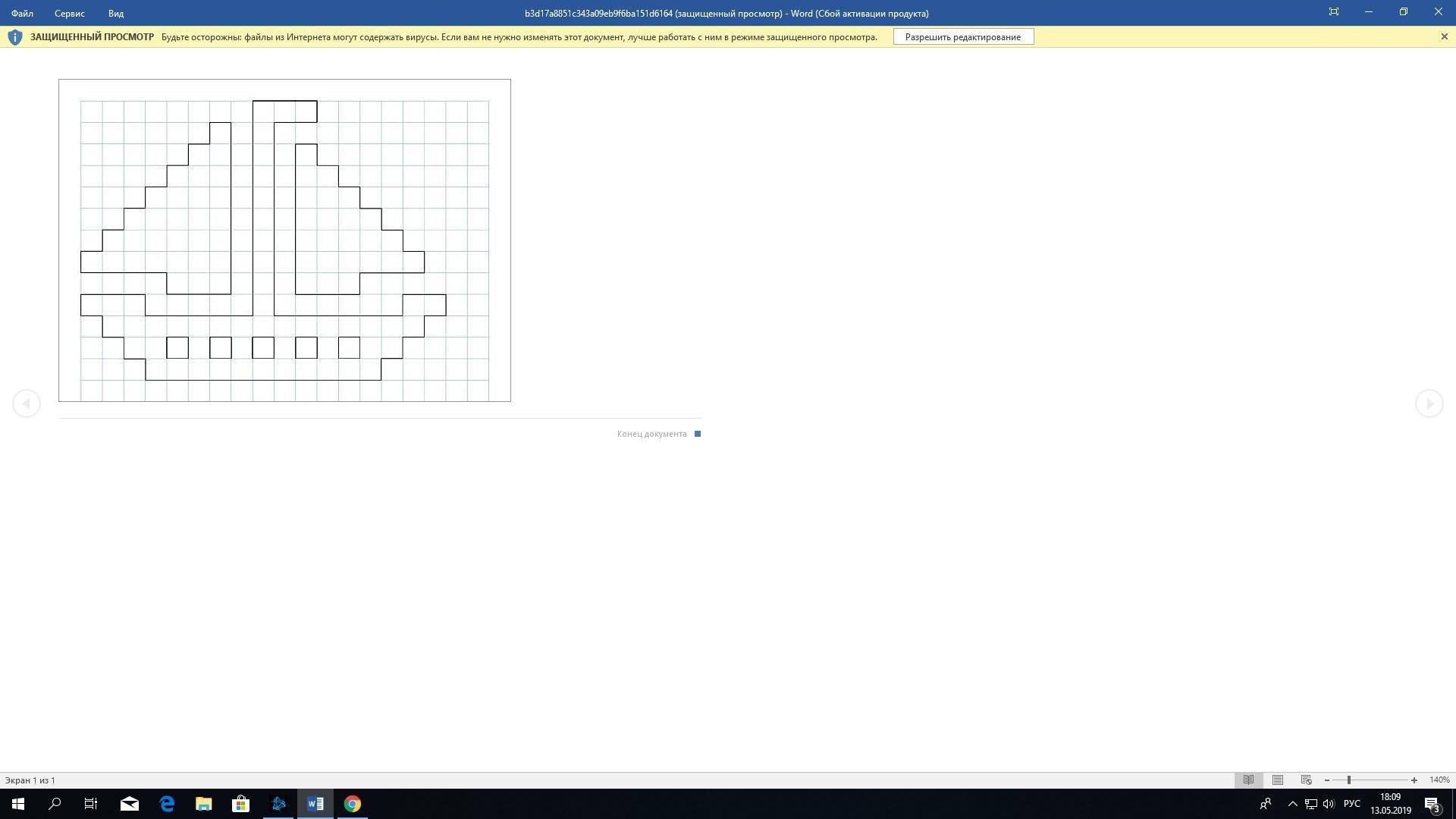Switch to Read Mode view icon
1456x819 pixels.
point(1248,780)
